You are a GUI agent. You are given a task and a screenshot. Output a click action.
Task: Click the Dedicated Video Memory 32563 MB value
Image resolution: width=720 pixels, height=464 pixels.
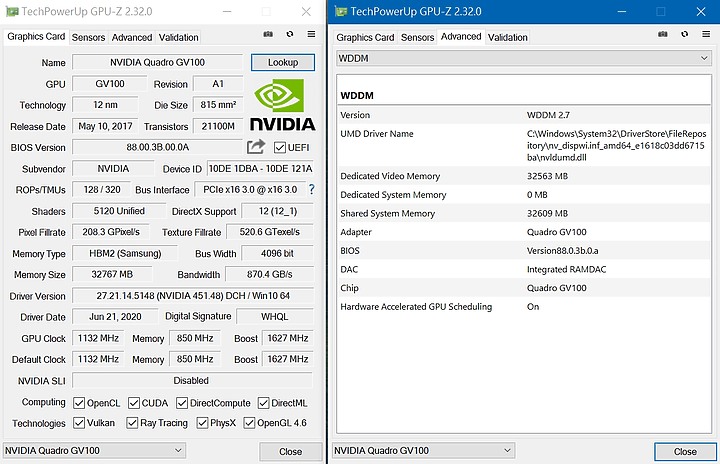click(x=547, y=176)
